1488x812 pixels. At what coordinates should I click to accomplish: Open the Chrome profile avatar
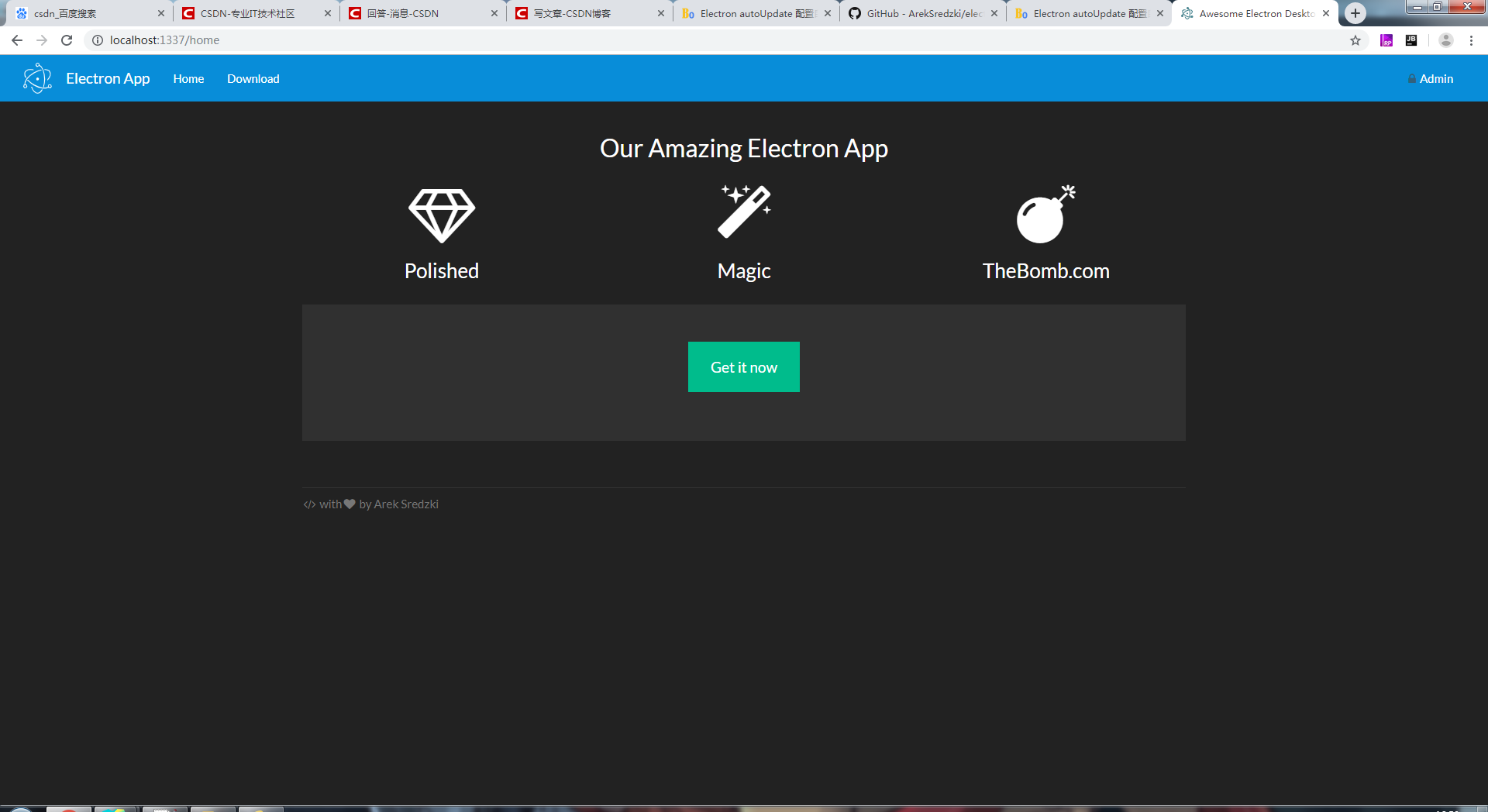[x=1446, y=40]
